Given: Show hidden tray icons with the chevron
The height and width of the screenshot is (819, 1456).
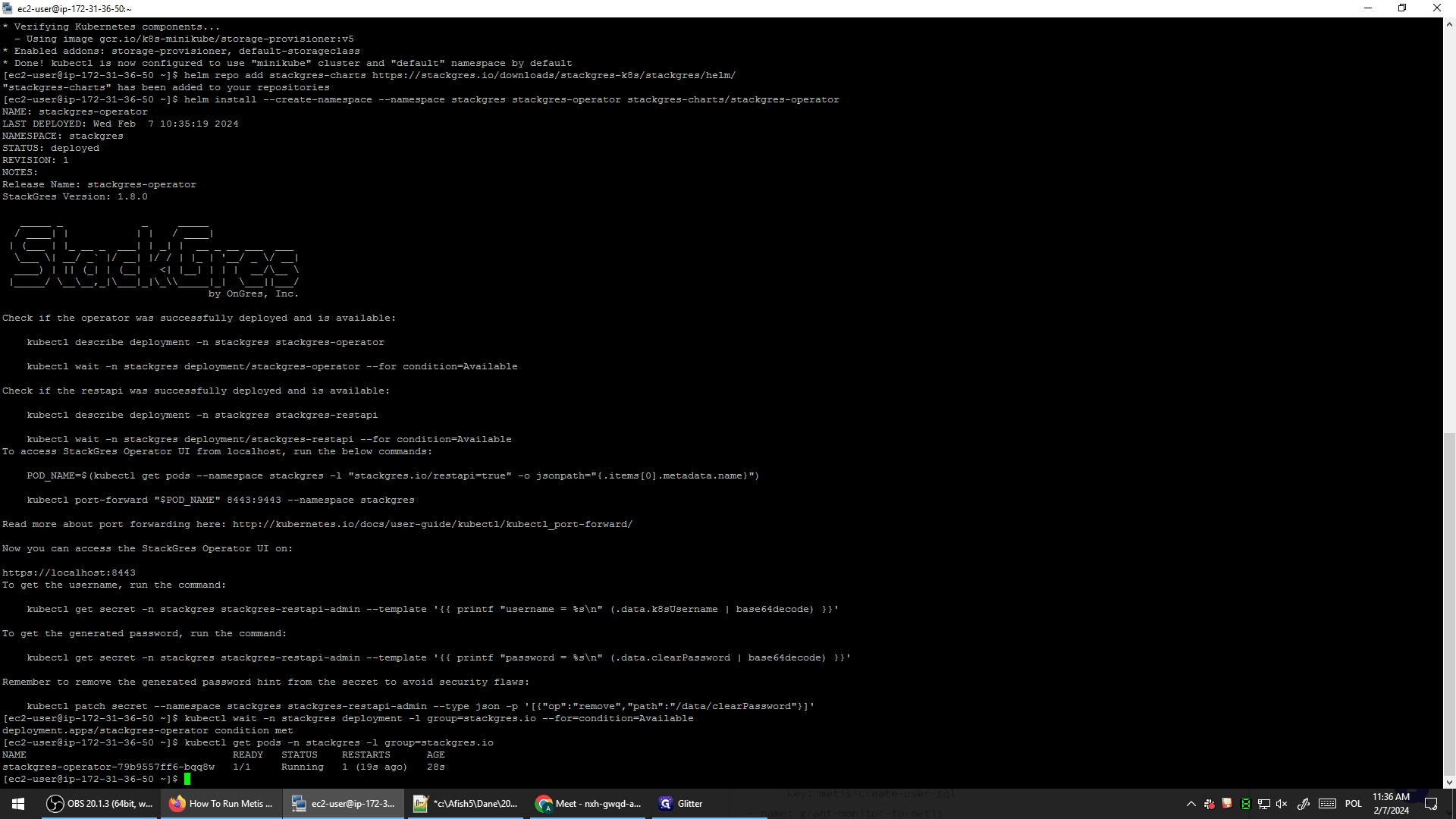Looking at the screenshot, I should pos(1191,804).
